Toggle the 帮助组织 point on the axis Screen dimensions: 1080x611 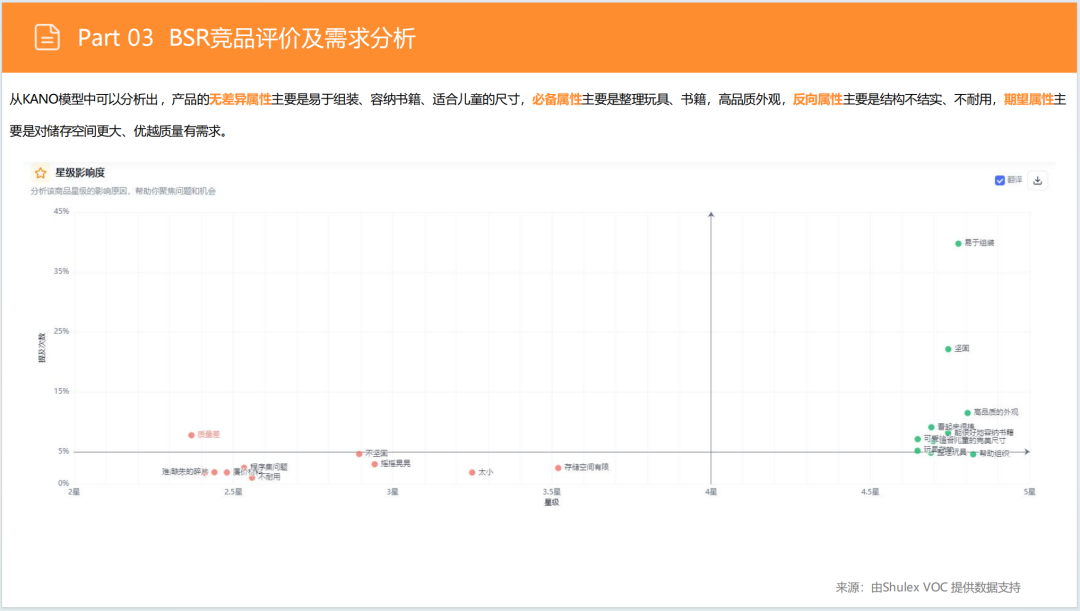coord(973,453)
